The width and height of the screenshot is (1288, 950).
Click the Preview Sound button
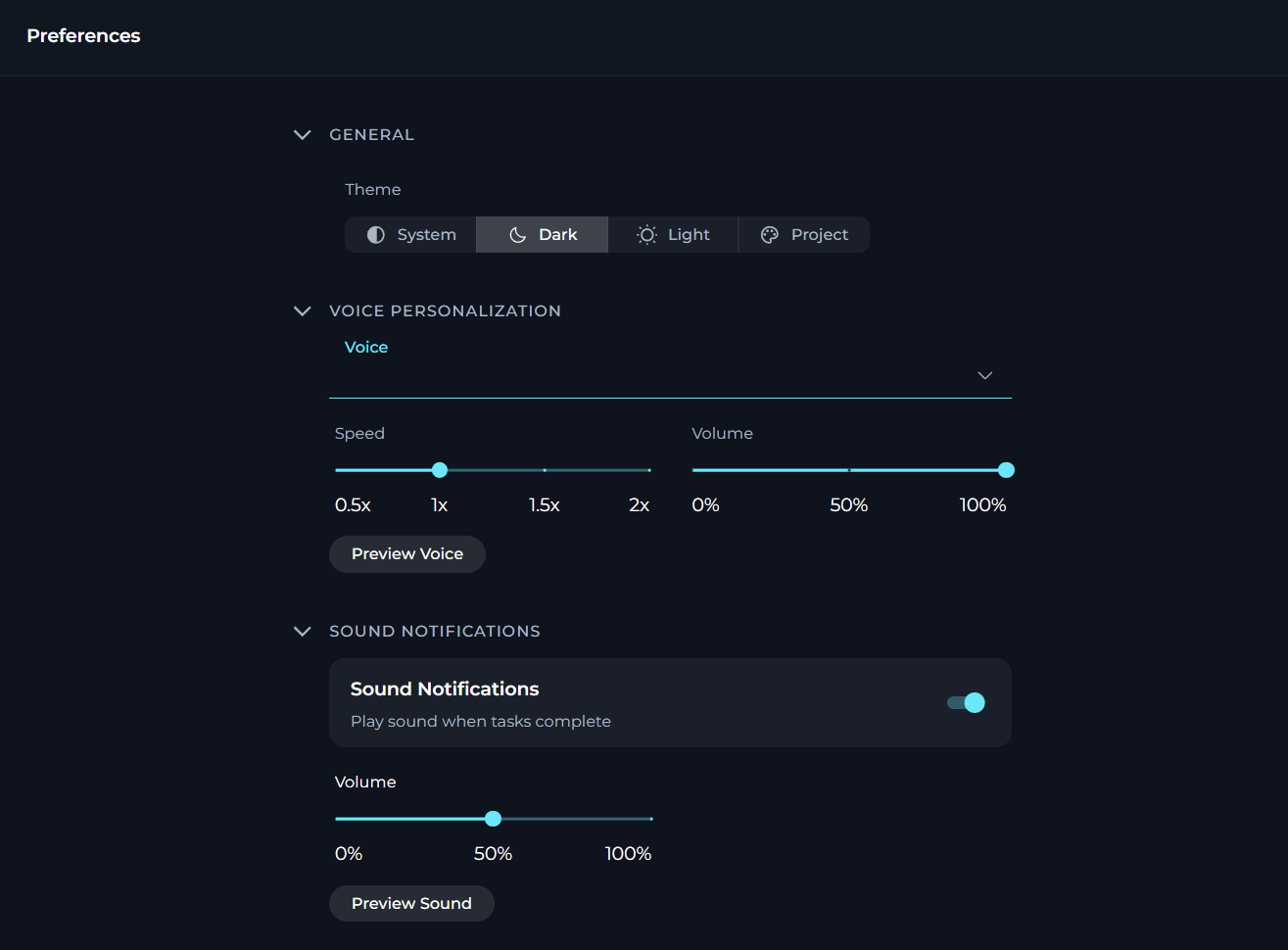click(x=411, y=903)
